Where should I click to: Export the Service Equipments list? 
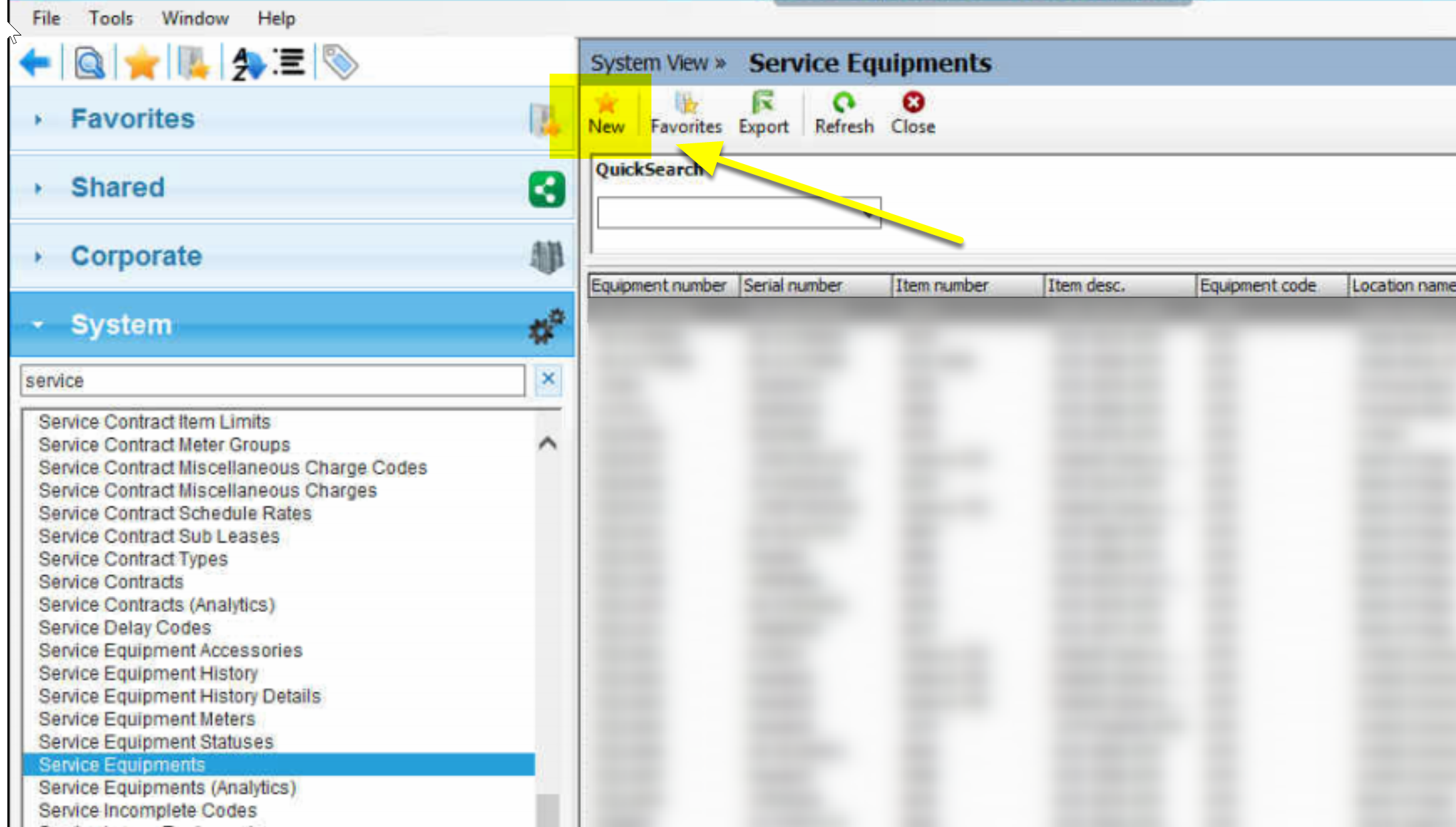(x=763, y=114)
